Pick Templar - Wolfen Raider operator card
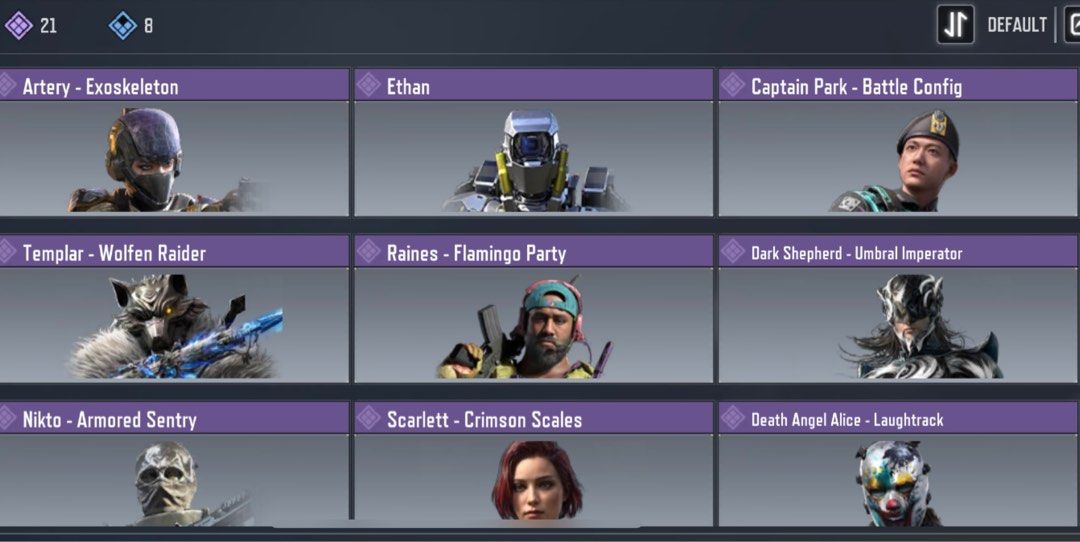The height and width of the screenshot is (542, 1080). tap(174, 309)
